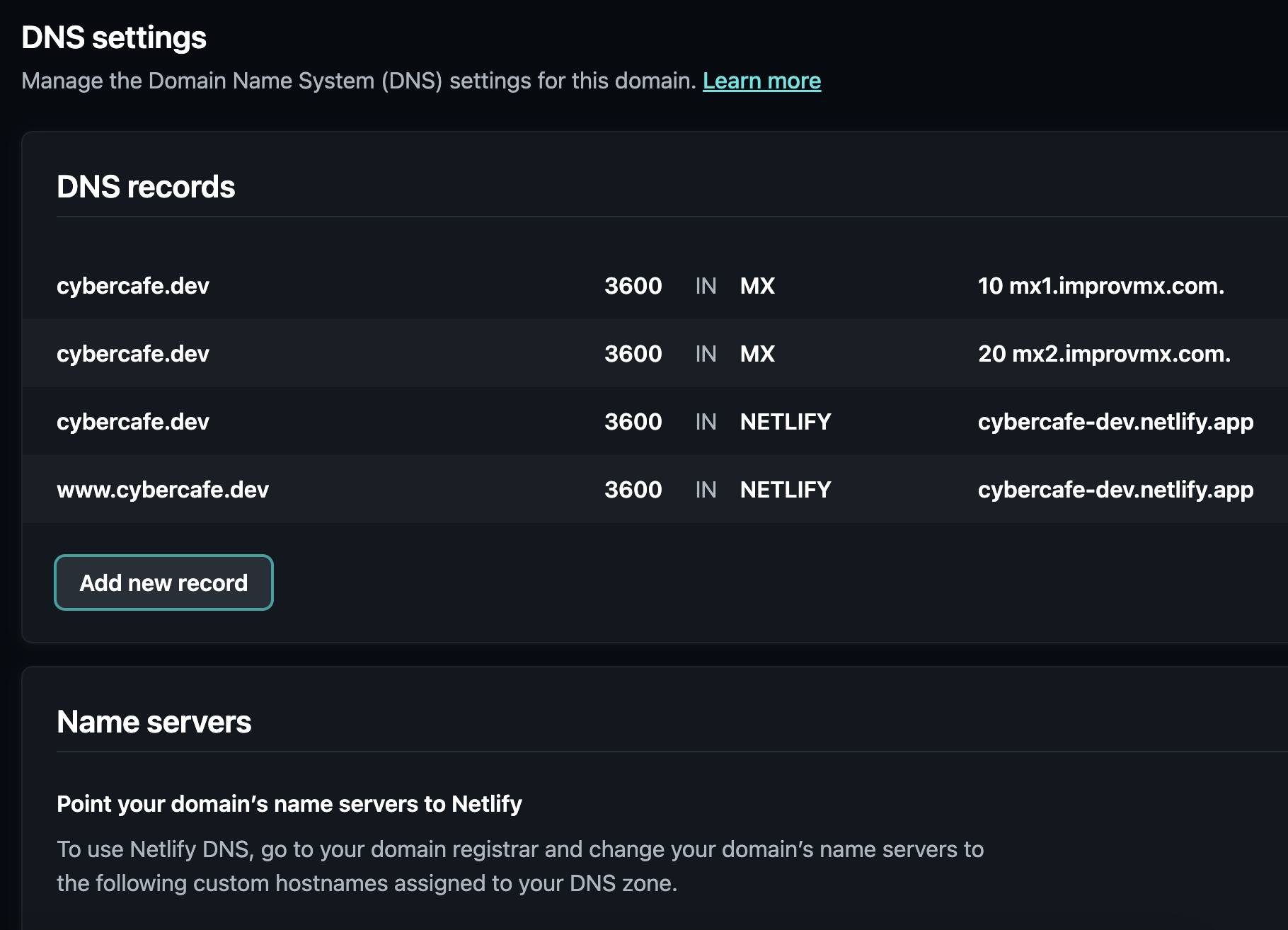Click the DNS settings page title
Screen dimensions: 1288x930
click(x=114, y=38)
